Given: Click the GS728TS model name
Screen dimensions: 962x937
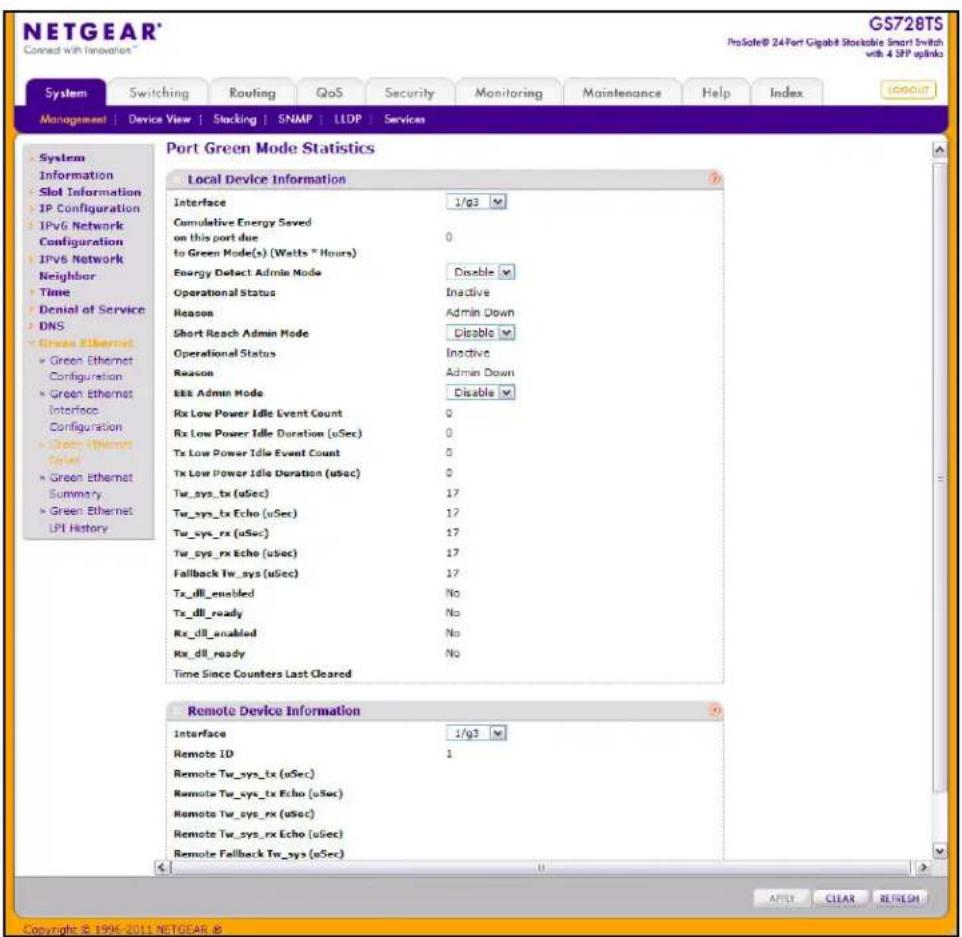Looking at the screenshot, I should coord(906,24).
